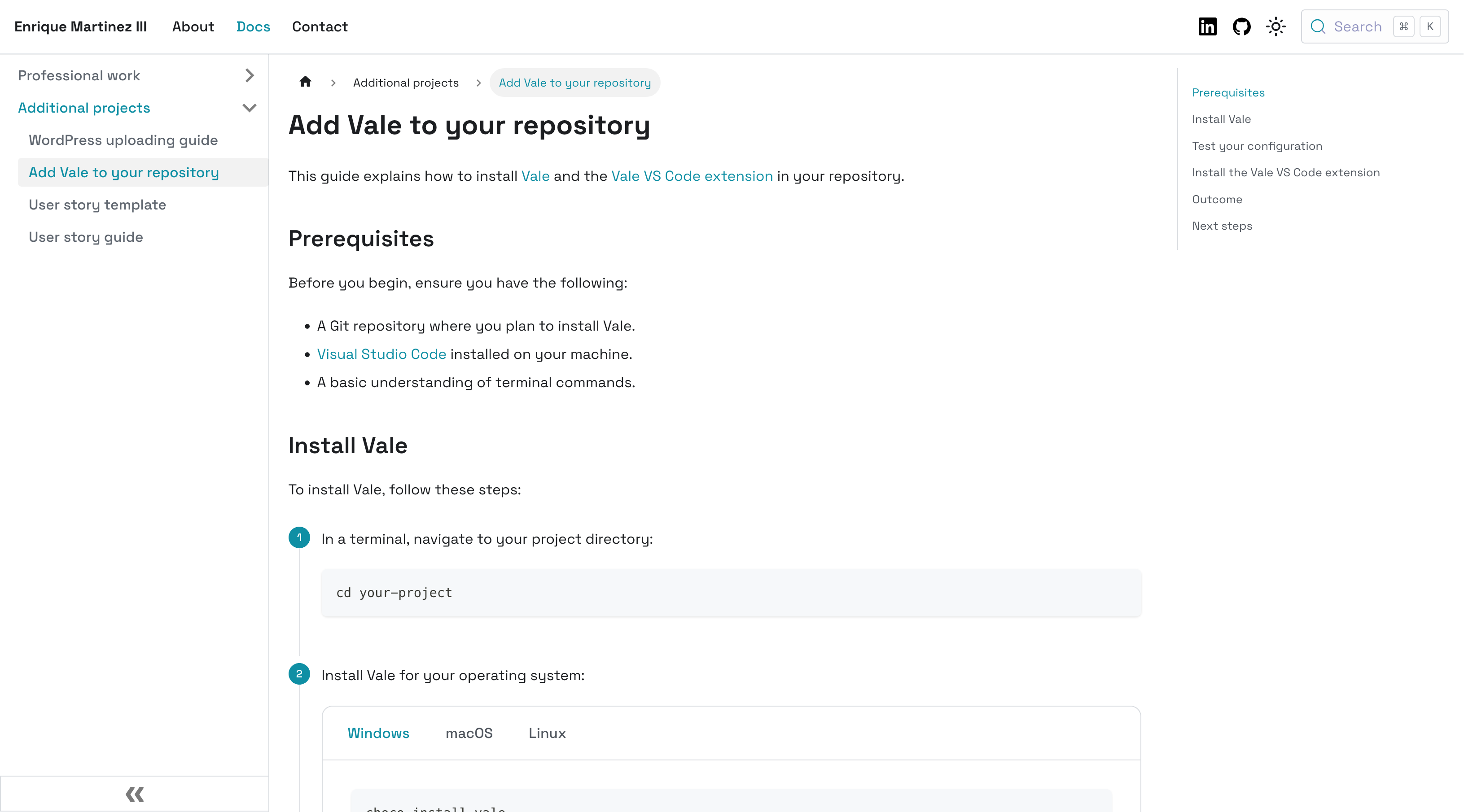Focus the Search input field
The height and width of the screenshot is (812, 1464).
1357,27
